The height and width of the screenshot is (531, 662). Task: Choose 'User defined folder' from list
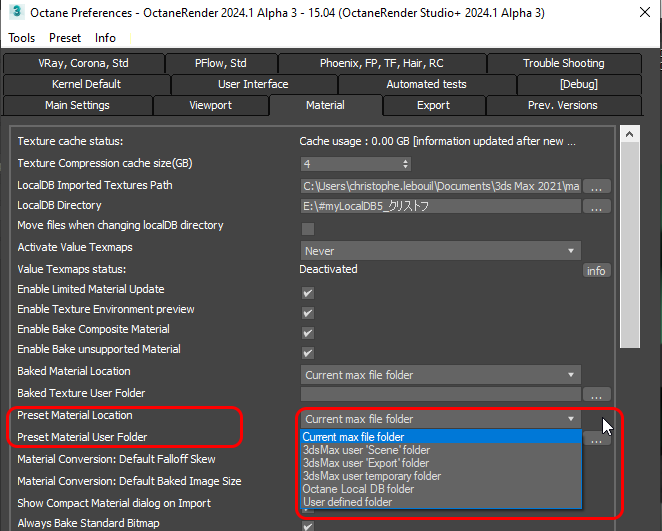point(347,502)
